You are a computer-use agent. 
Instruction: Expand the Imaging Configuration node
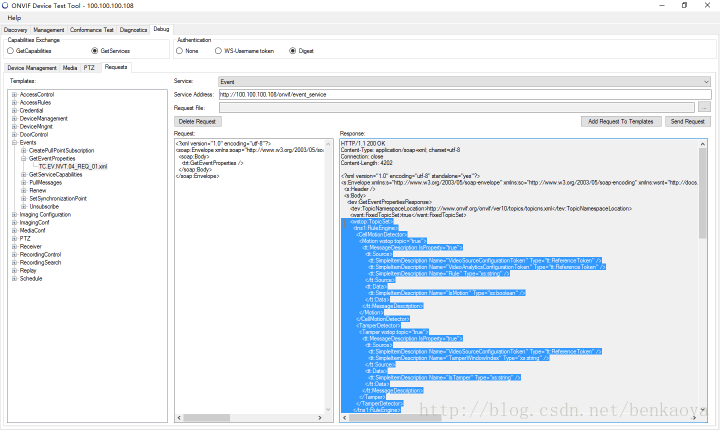[14, 215]
